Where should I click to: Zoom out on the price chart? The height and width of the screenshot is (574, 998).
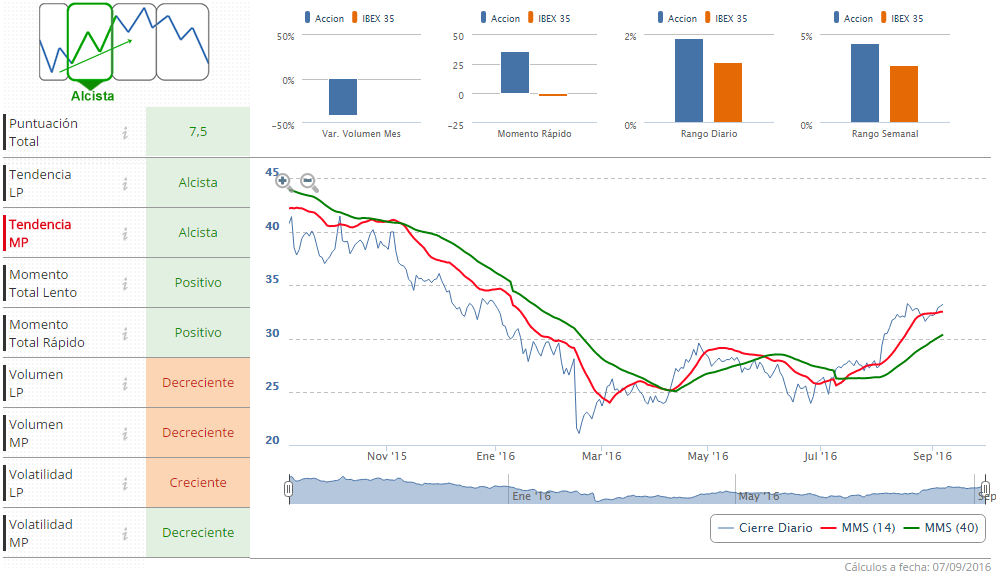(309, 183)
